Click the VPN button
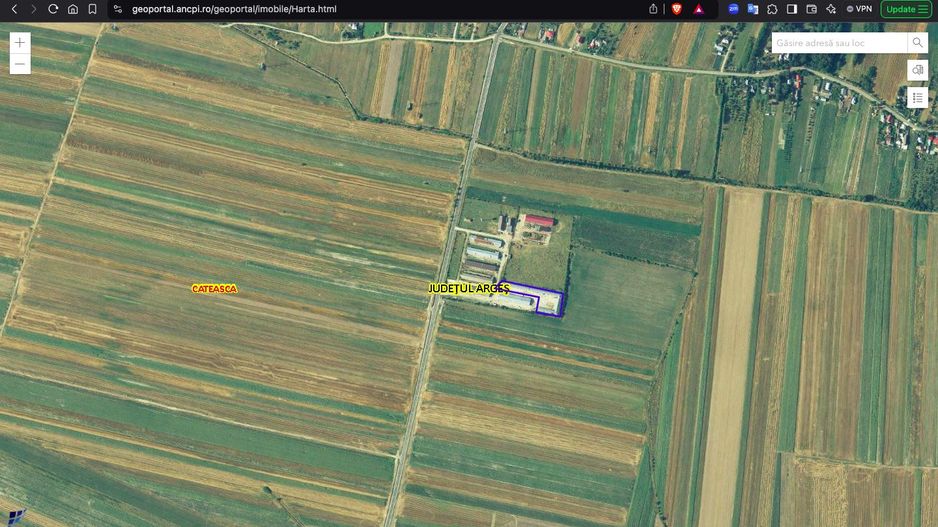 (x=859, y=9)
